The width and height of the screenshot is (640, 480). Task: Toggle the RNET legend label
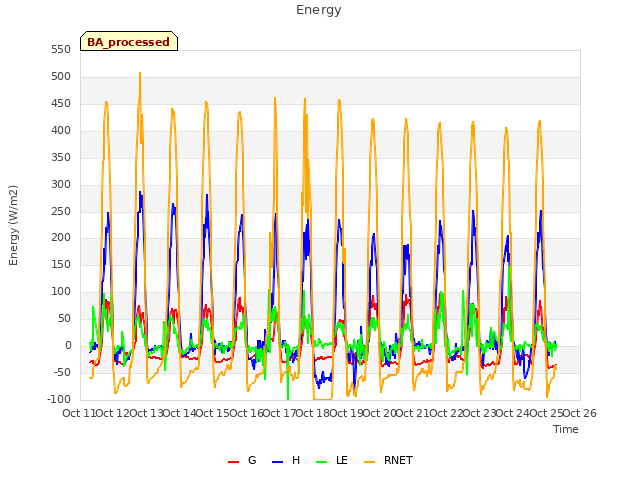(x=398, y=460)
